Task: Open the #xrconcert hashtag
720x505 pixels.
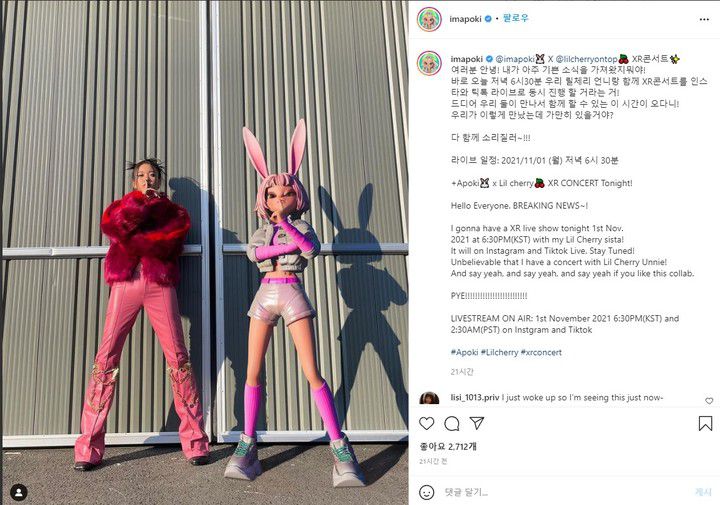Action: [x=541, y=352]
